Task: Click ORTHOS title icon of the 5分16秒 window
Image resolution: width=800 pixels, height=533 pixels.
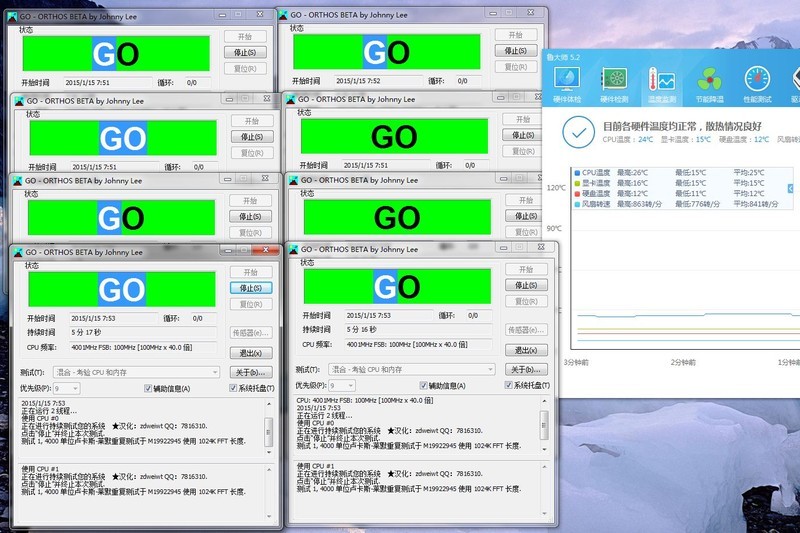Action: point(294,249)
